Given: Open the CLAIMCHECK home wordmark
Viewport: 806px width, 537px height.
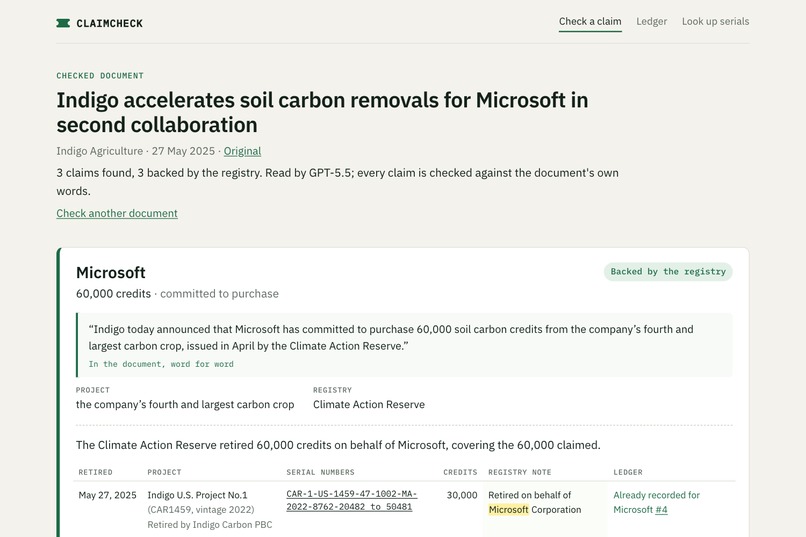Looking at the screenshot, I should [109, 24].
